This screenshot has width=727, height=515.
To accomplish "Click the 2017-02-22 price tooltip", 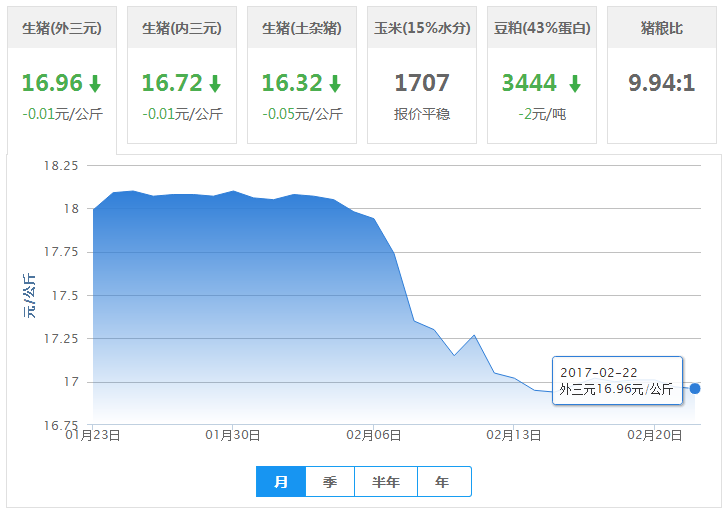I will (x=617, y=381).
